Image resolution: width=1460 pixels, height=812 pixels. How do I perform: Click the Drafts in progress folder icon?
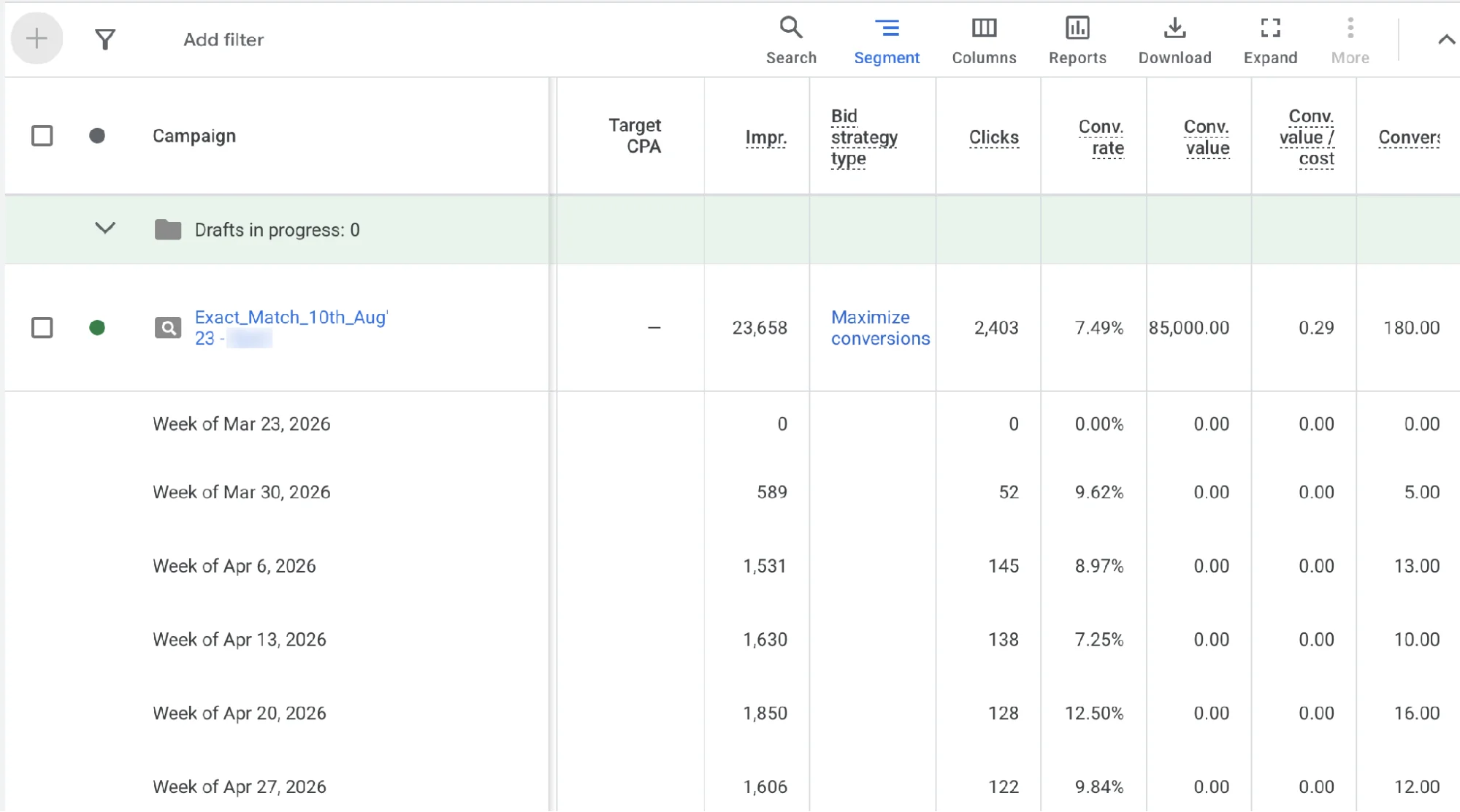[x=168, y=230]
